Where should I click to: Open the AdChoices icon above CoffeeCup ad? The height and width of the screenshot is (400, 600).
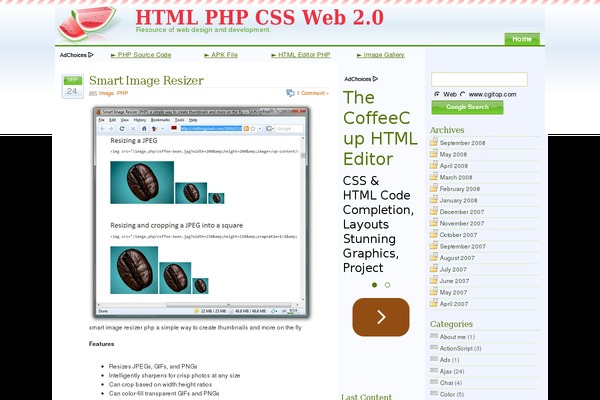coord(375,79)
